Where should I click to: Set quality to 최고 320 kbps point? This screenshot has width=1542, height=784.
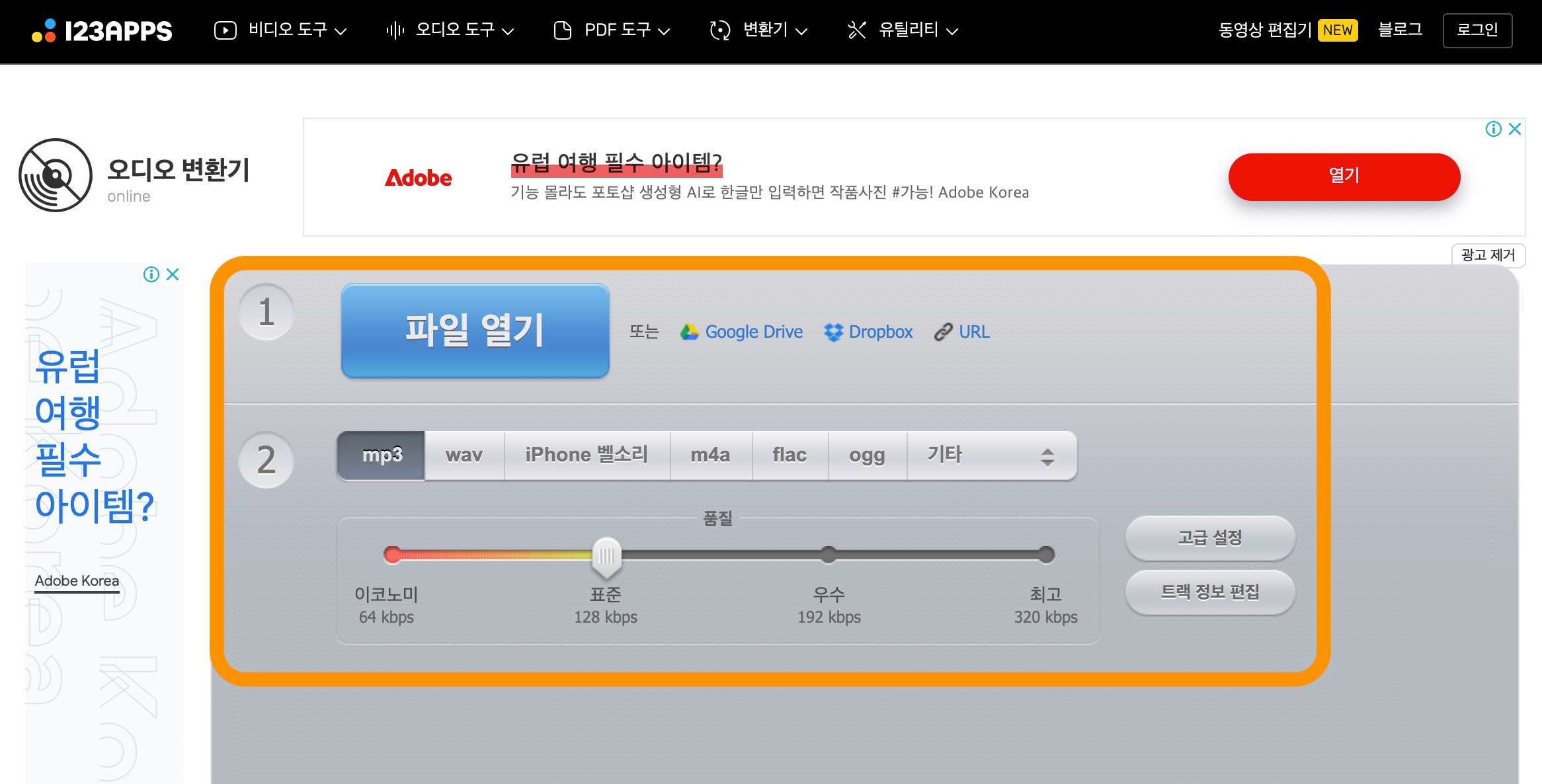(x=1046, y=555)
